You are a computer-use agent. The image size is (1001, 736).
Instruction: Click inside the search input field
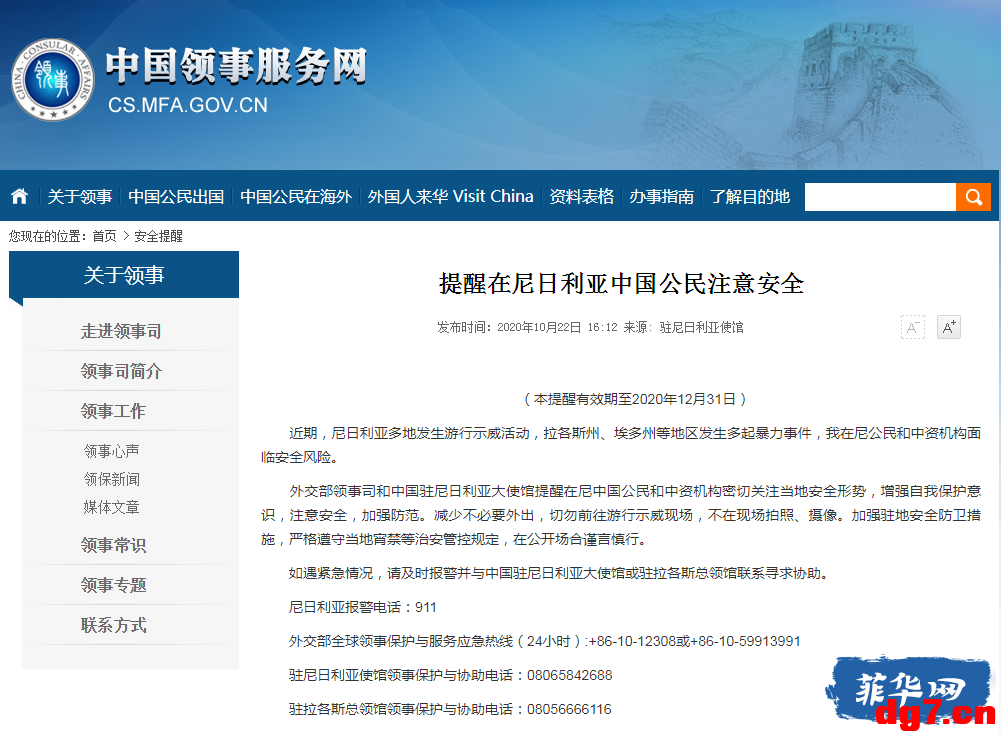[x=880, y=197]
